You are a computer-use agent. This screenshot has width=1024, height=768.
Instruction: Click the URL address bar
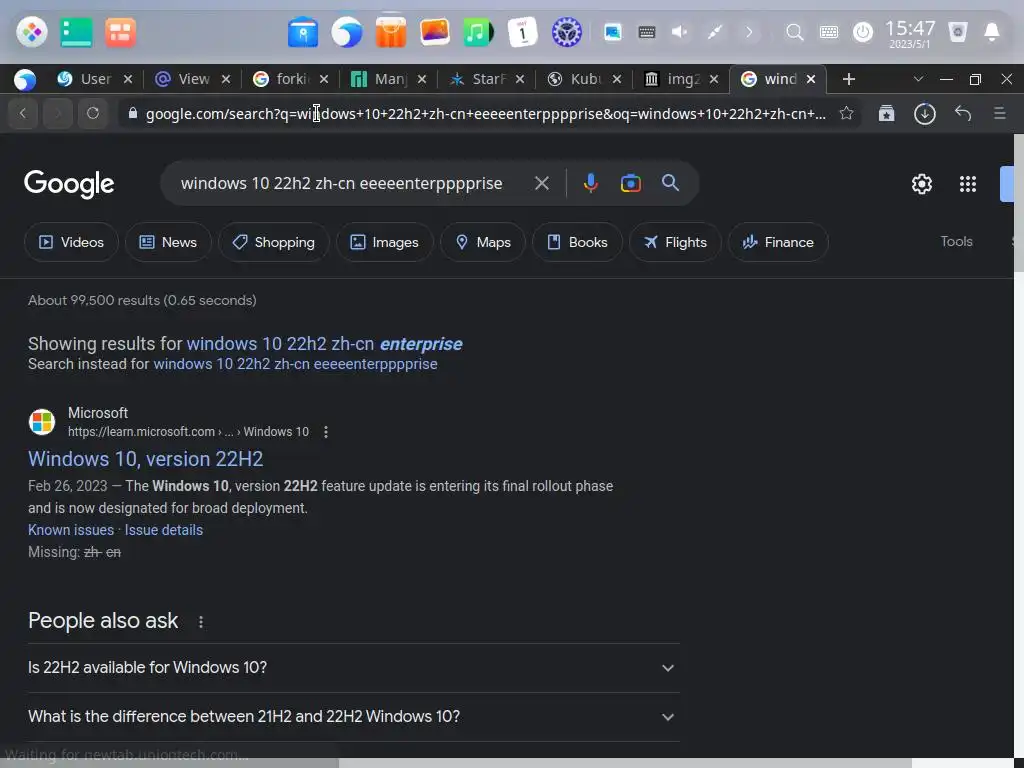click(485, 114)
